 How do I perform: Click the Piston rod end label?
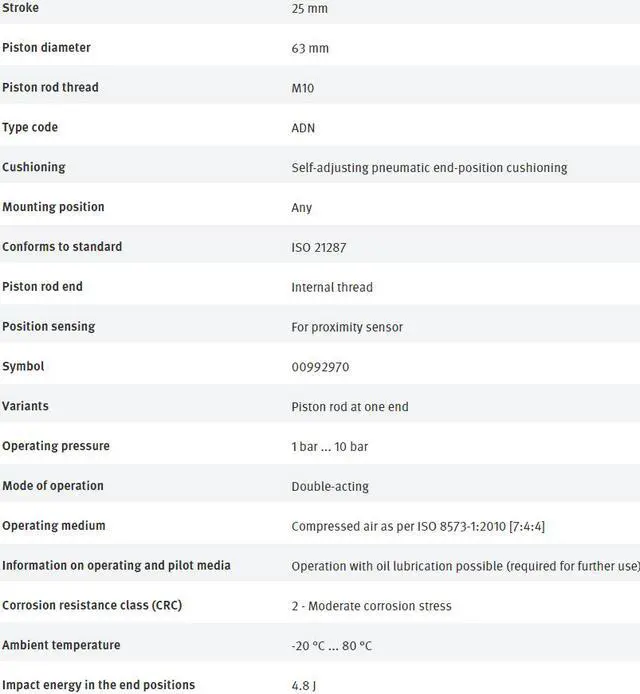[42, 286]
